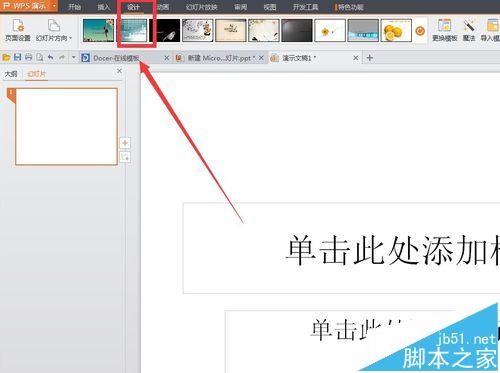
Task: Redo the last action
Action: tap(62, 57)
